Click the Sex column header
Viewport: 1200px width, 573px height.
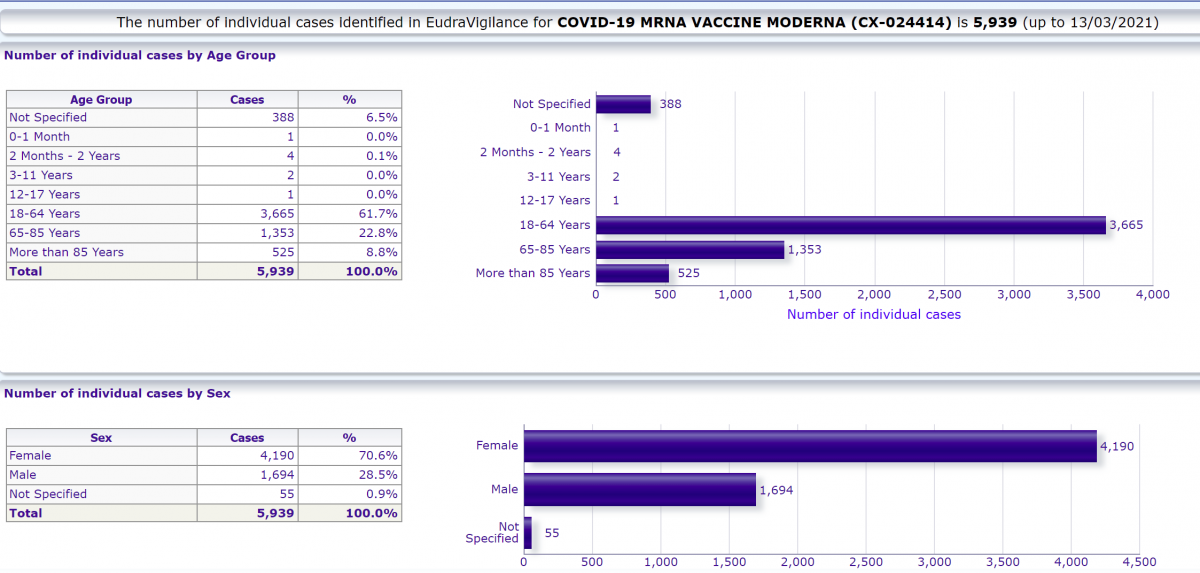[x=101, y=437]
